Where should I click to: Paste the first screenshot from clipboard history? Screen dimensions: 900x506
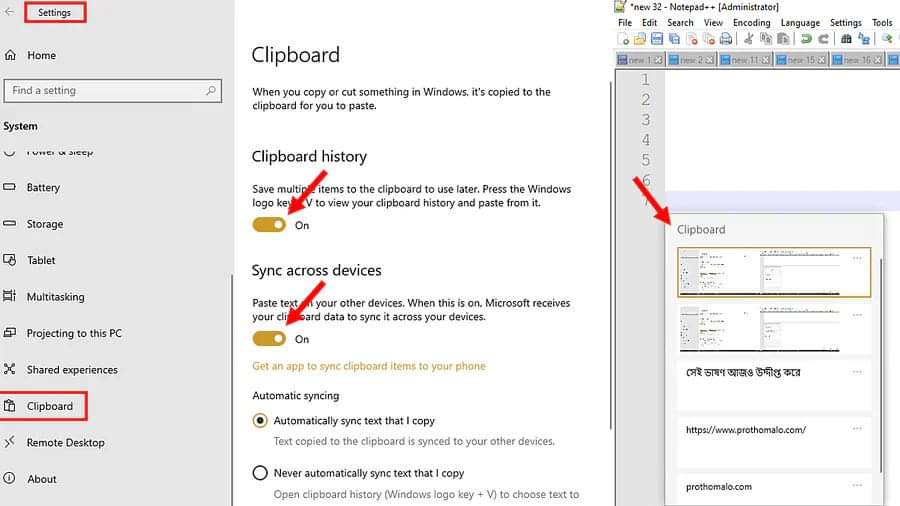click(774, 273)
